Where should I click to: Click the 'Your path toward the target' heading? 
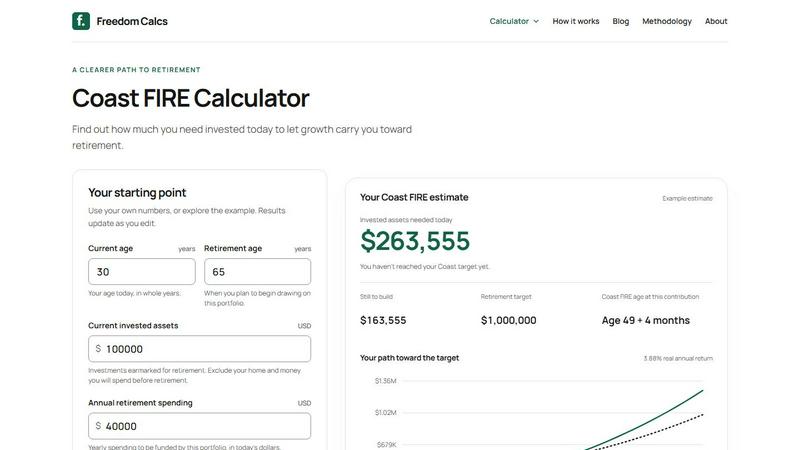pyautogui.click(x=409, y=358)
